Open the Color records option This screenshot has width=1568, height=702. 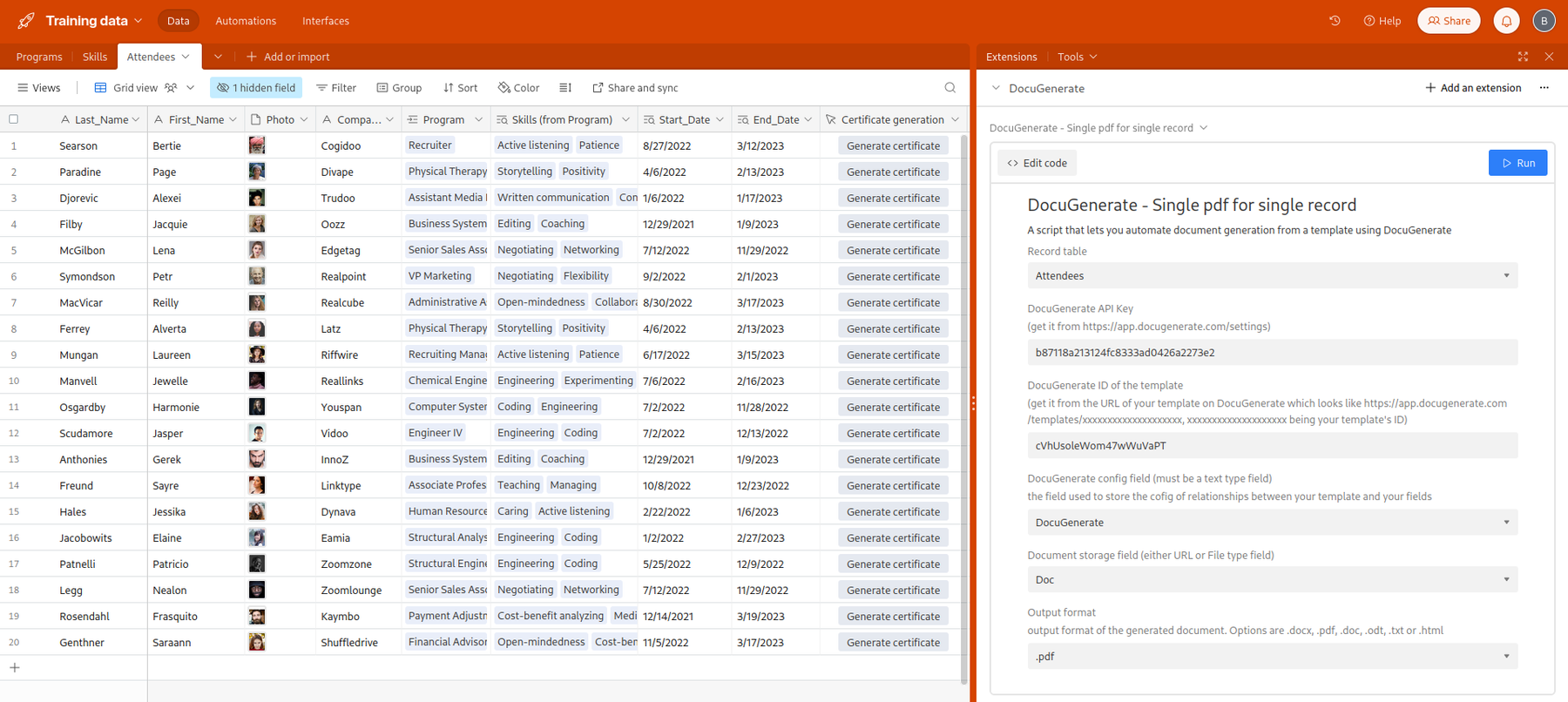tap(518, 88)
